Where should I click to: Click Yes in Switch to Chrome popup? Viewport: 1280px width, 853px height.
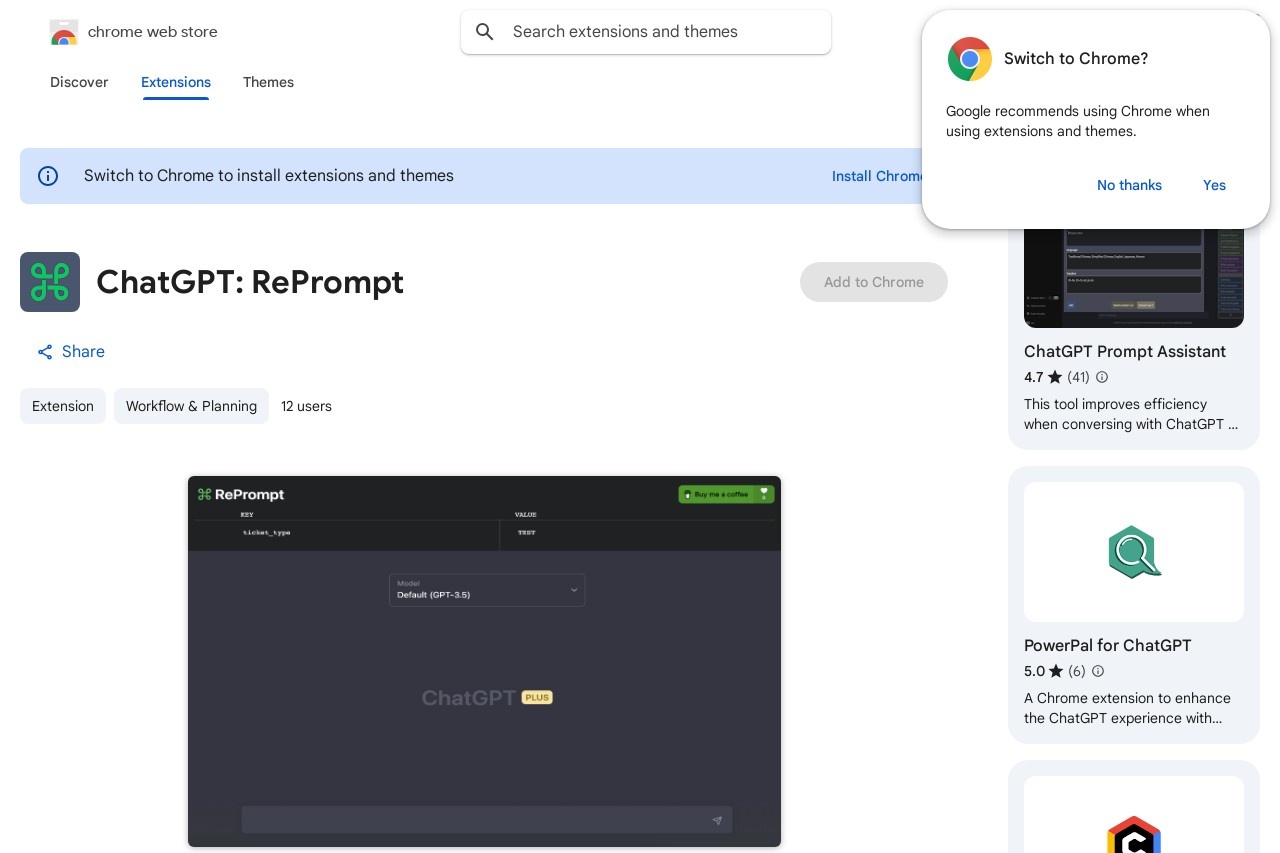point(1214,185)
